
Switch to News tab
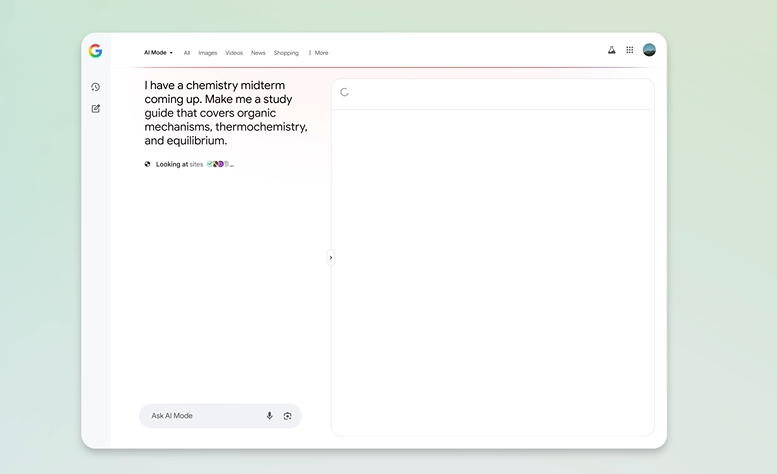click(x=258, y=53)
